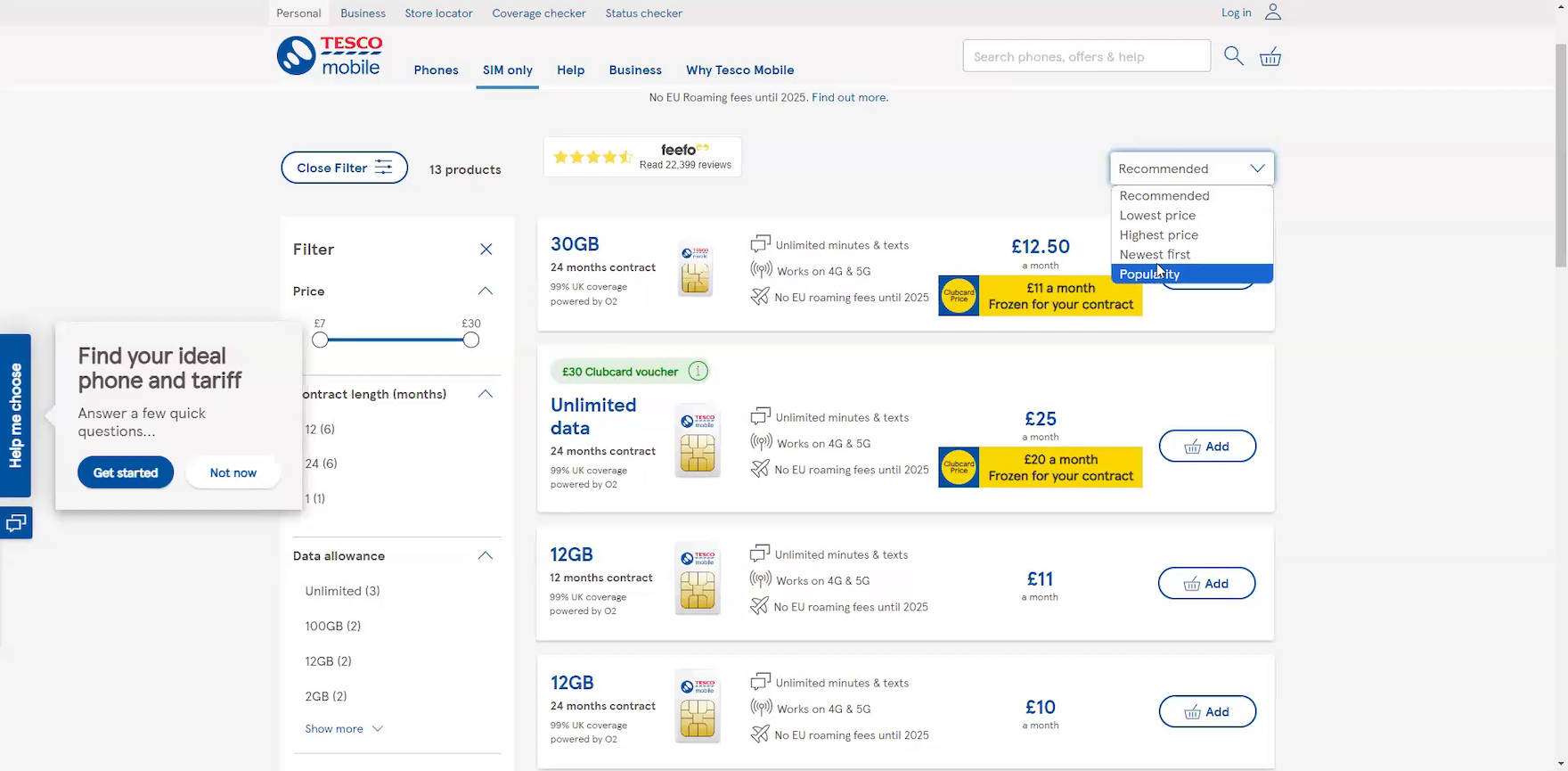This screenshot has height=771, width=1568.
Task: Click the Clubcard voucher info icon
Action: tap(698, 372)
